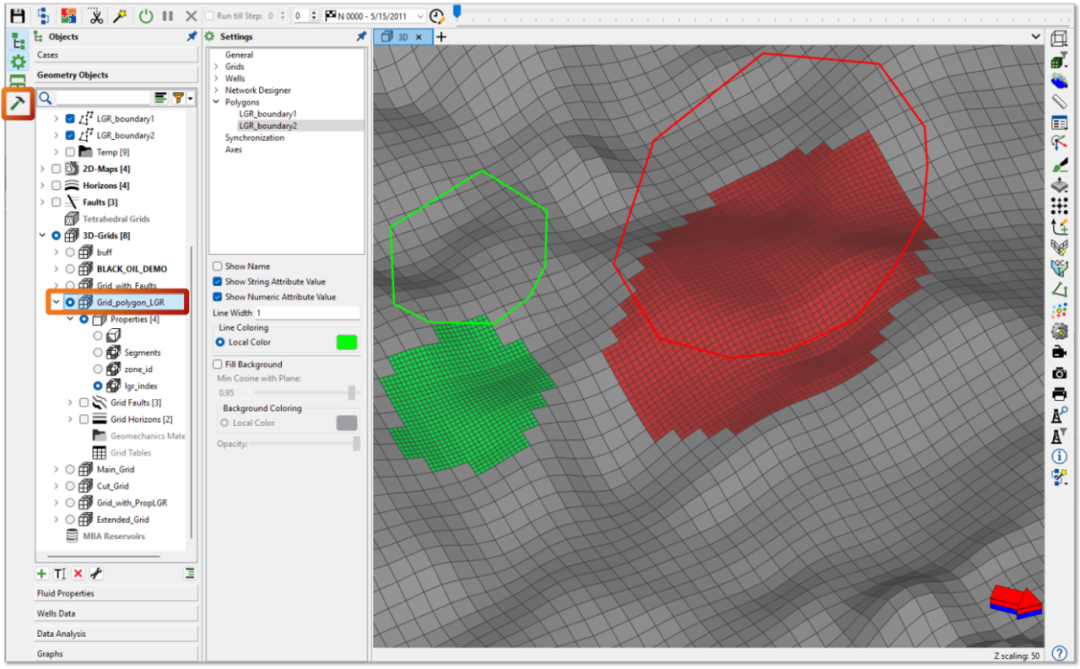This screenshot has width=1080, height=669.
Task: Click the green plus add object icon
Action: 42,574
